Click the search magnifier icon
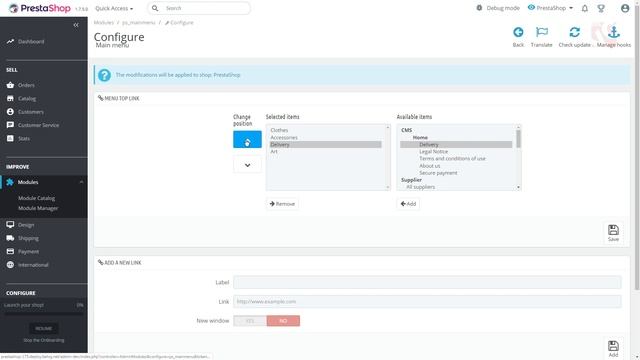 (155, 8)
